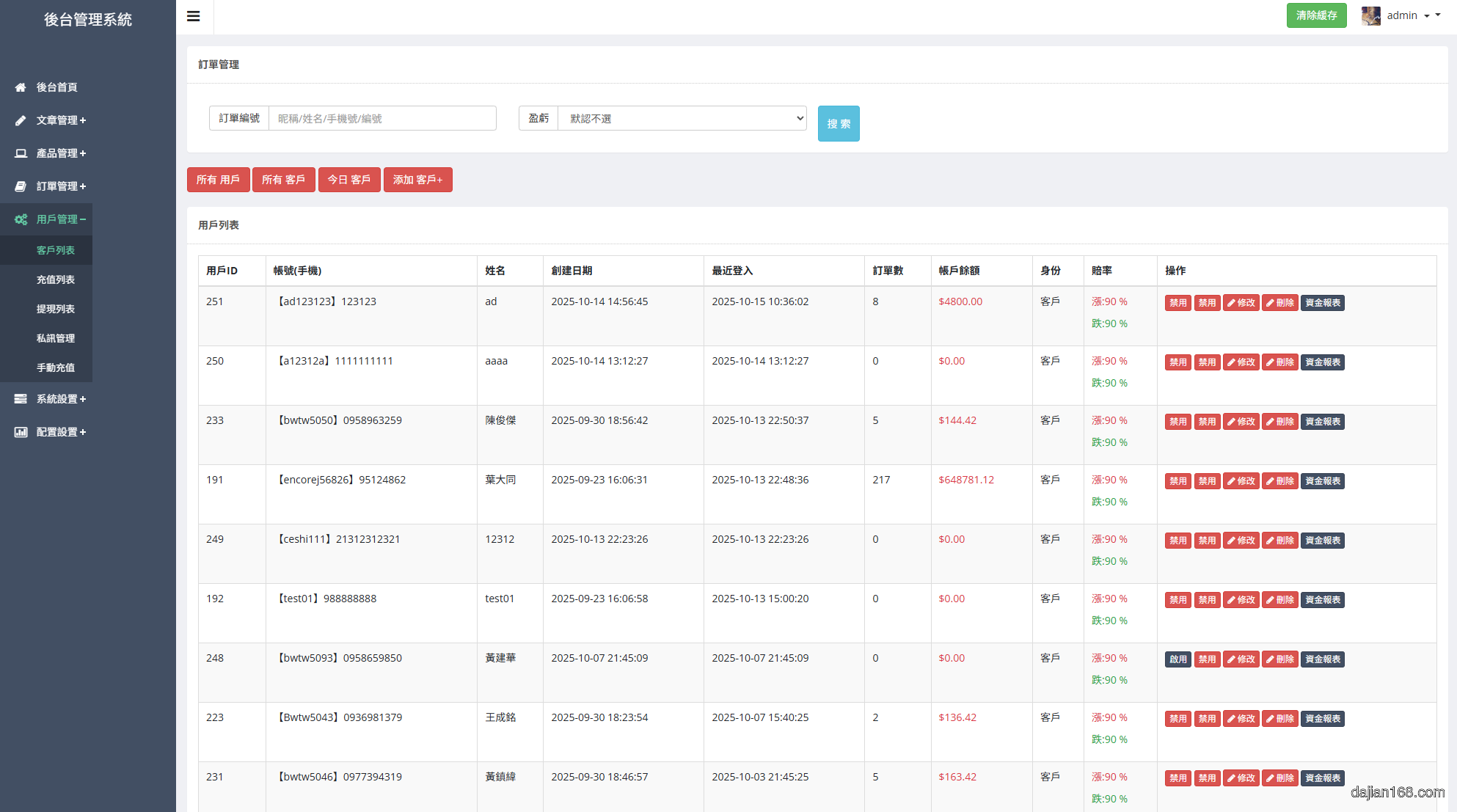This screenshot has width=1457, height=812.
Task: Click the gears icon beside 用戶管理
Action: pyautogui.click(x=21, y=219)
